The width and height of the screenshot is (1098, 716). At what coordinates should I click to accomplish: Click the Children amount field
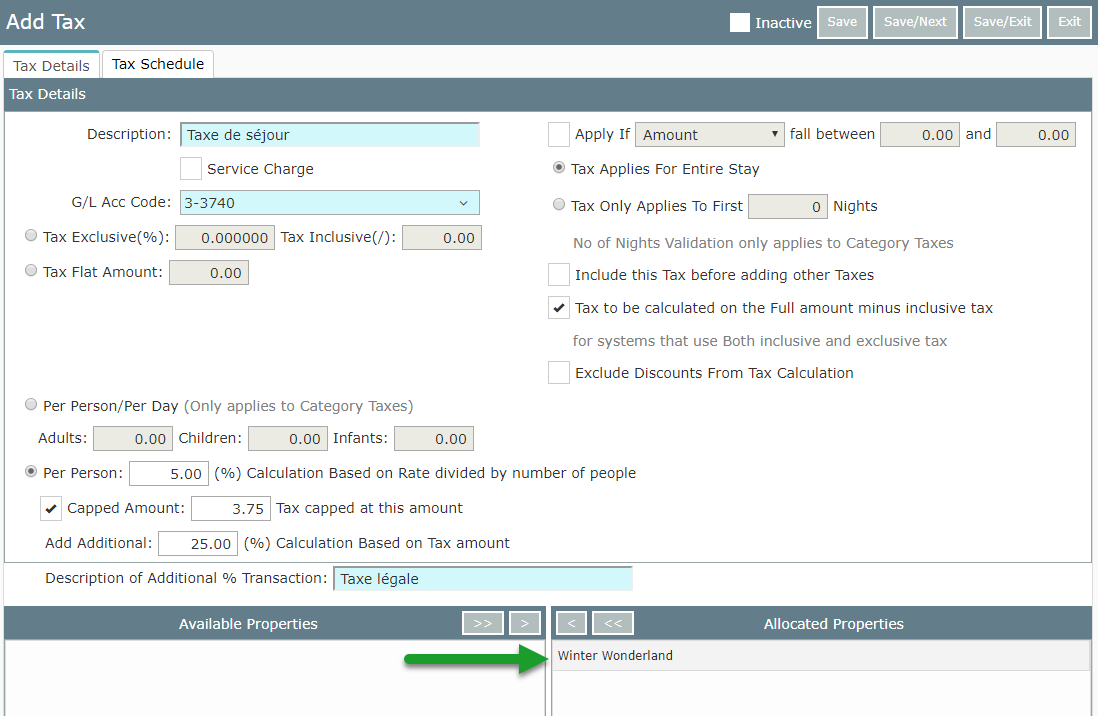tap(288, 439)
